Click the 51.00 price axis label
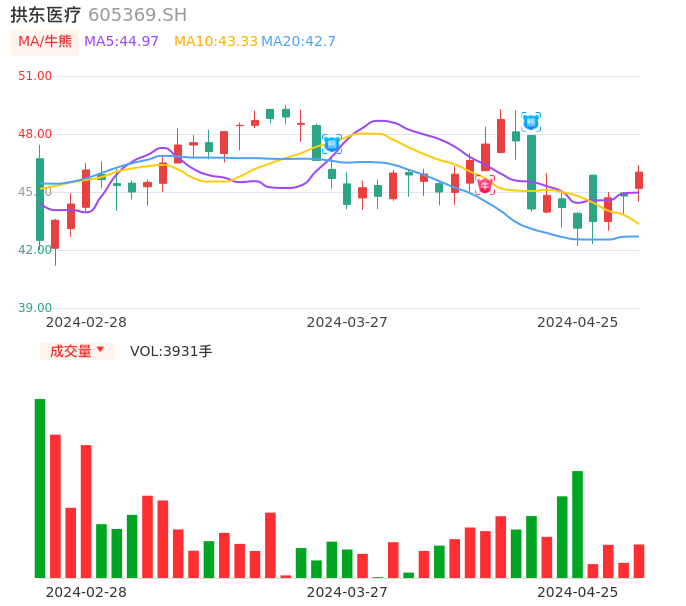Screen dimensions: 686x606 pyautogui.click(x=35, y=76)
